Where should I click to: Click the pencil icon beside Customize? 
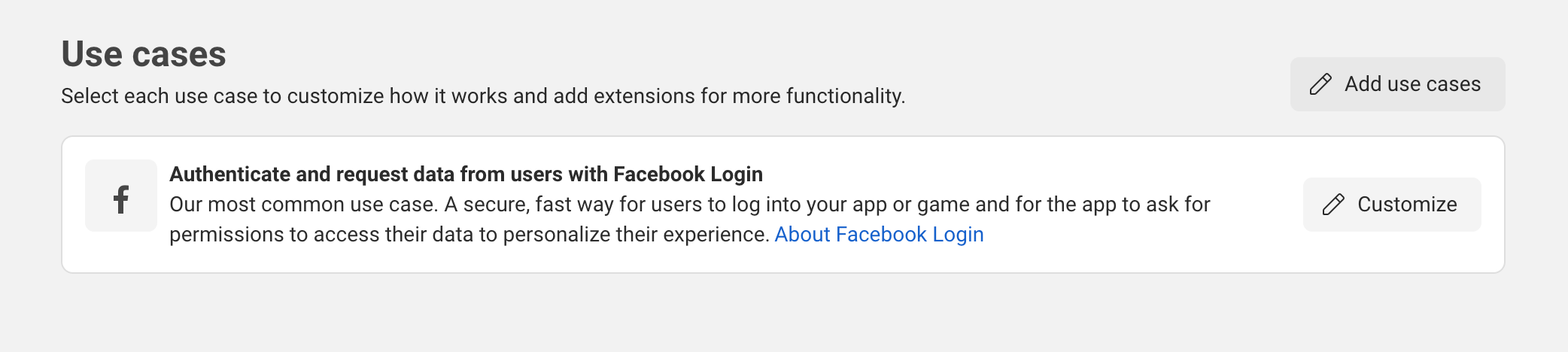click(1333, 205)
